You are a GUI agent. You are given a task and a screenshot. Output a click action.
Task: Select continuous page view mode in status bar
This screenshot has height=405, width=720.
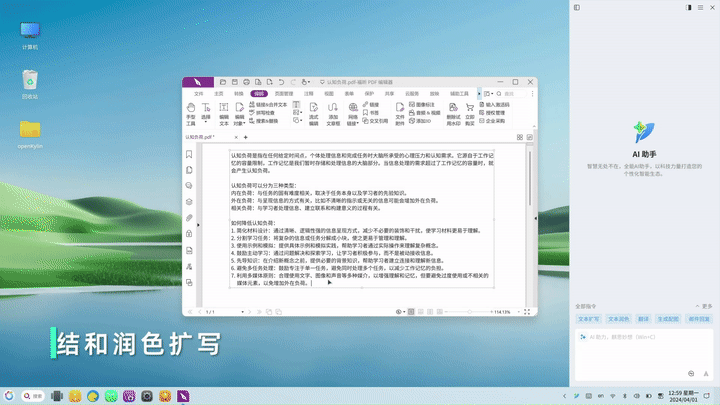coord(421,312)
